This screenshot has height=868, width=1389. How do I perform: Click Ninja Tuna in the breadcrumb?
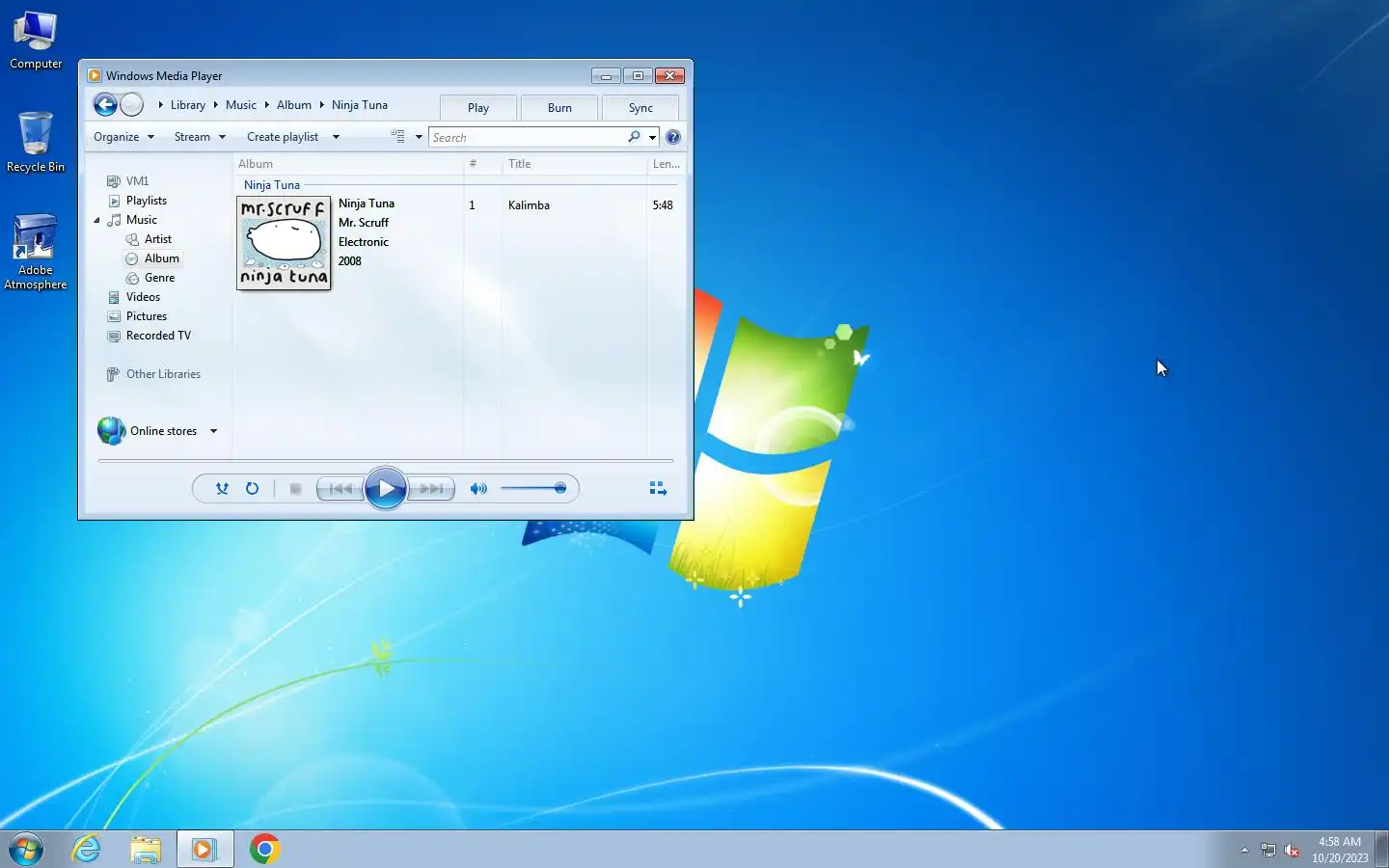[x=360, y=105]
